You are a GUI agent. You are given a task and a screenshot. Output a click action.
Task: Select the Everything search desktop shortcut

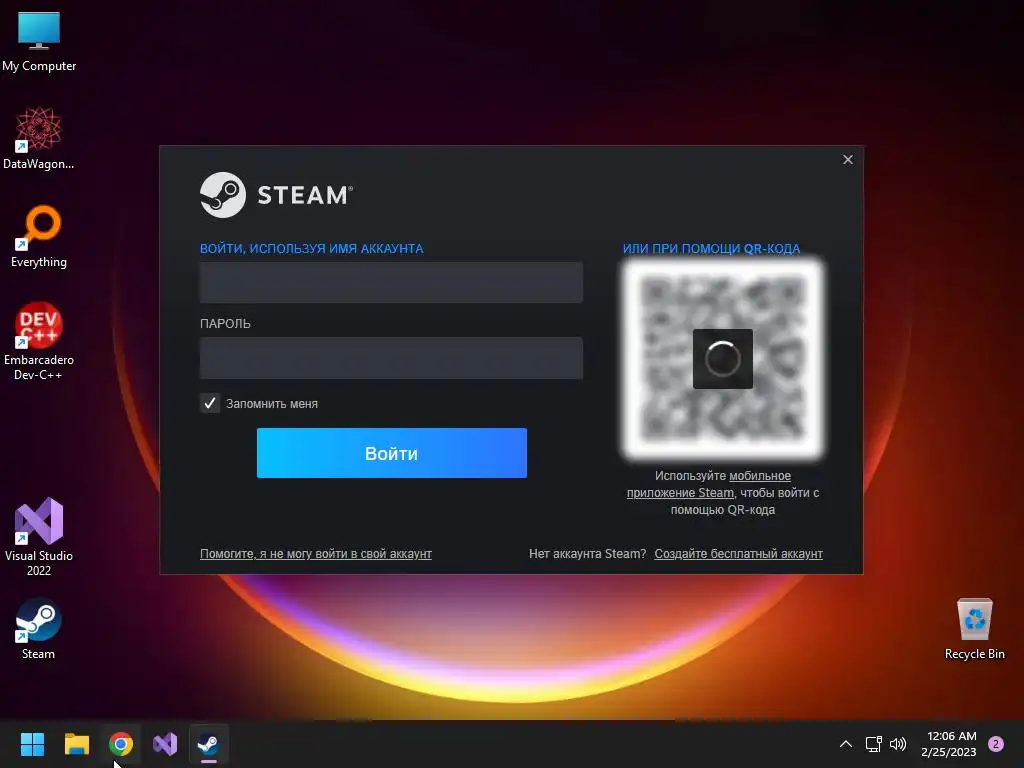[x=39, y=236]
